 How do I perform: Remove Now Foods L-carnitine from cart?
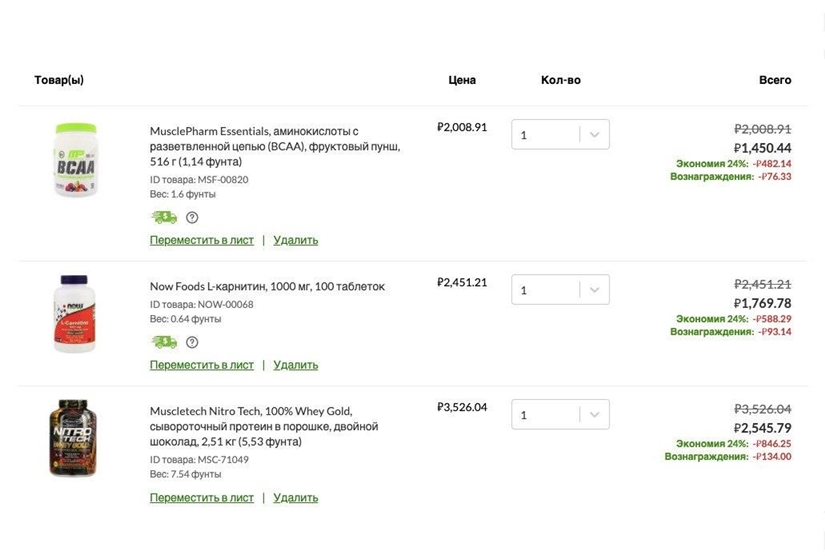point(295,365)
